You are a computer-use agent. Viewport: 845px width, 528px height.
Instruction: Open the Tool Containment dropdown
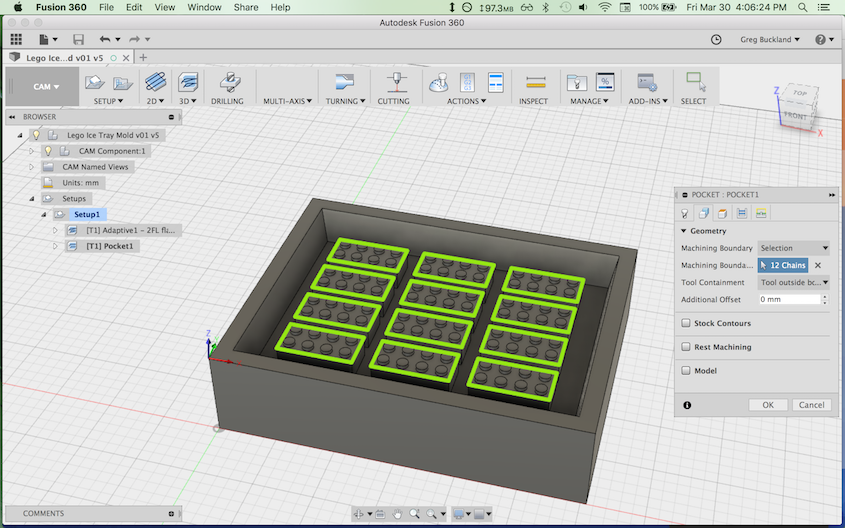pyautogui.click(x=793, y=282)
